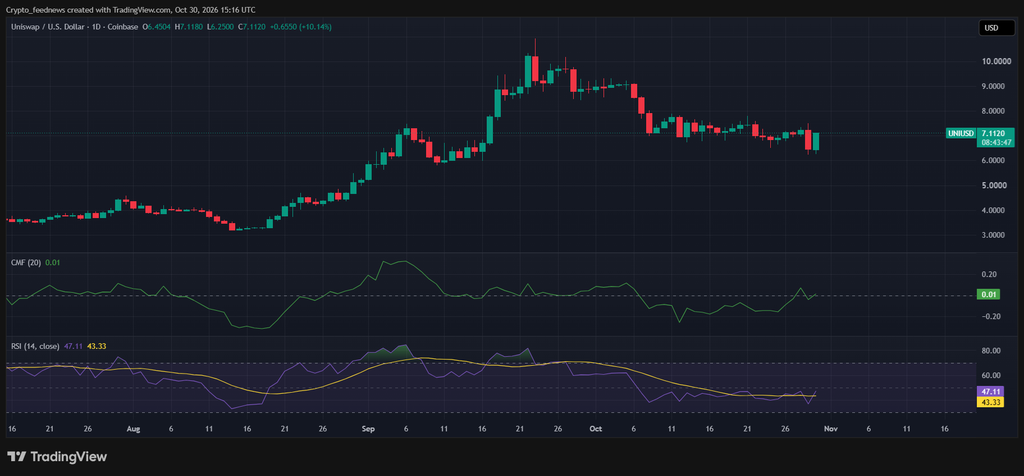Click the Nov label on the time axis
Viewport: 1024px width, 476px height.
click(x=830, y=429)
